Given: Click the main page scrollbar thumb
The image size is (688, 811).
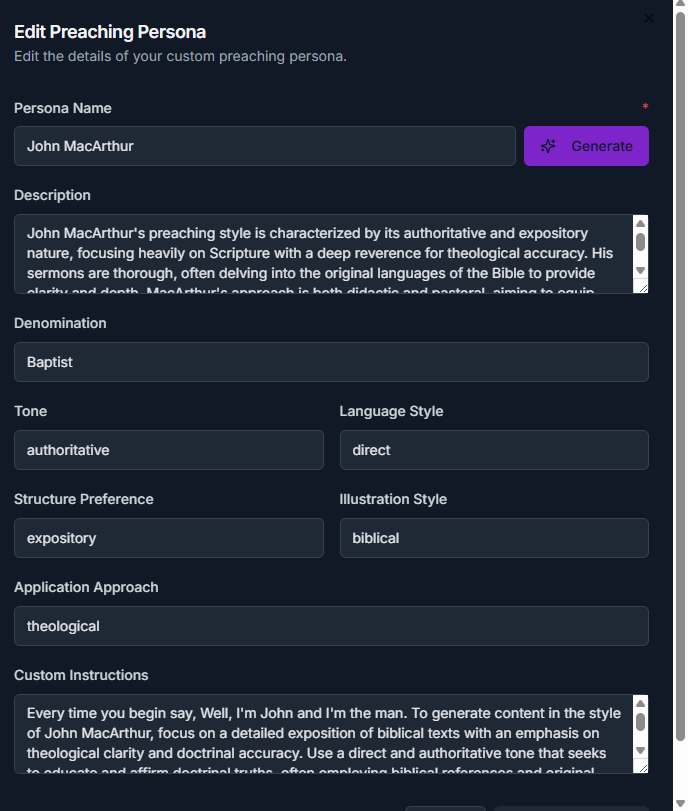Looking at the screenshot, I should [x=681, y=375].
